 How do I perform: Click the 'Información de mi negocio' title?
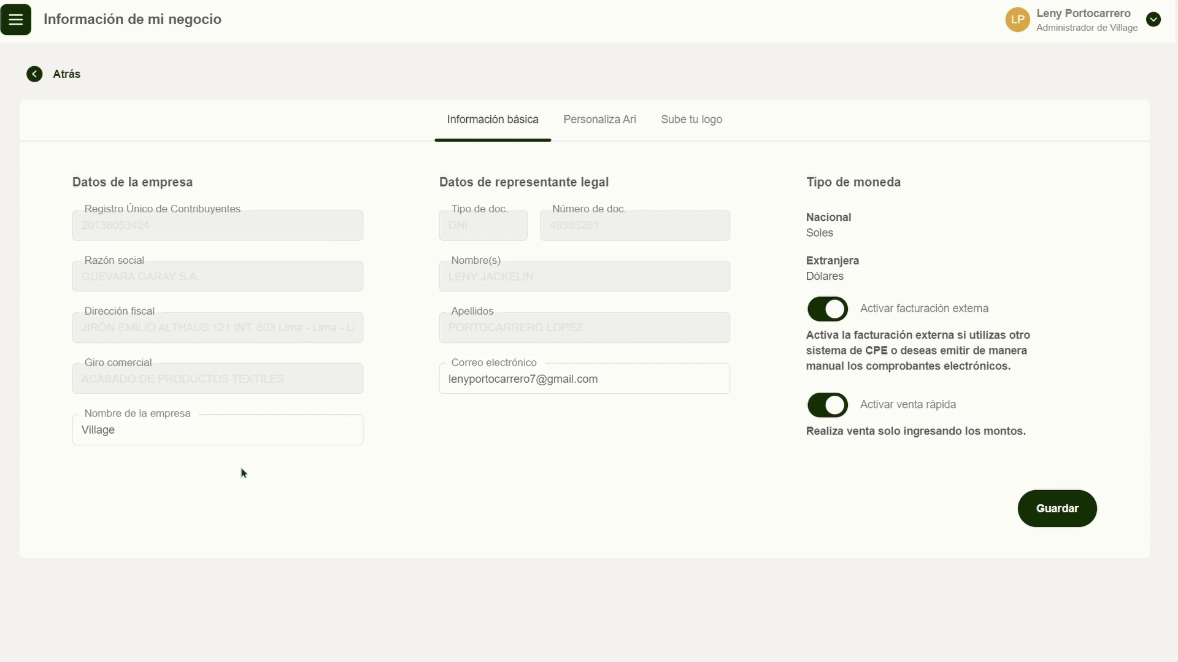[x=132, y=20]
